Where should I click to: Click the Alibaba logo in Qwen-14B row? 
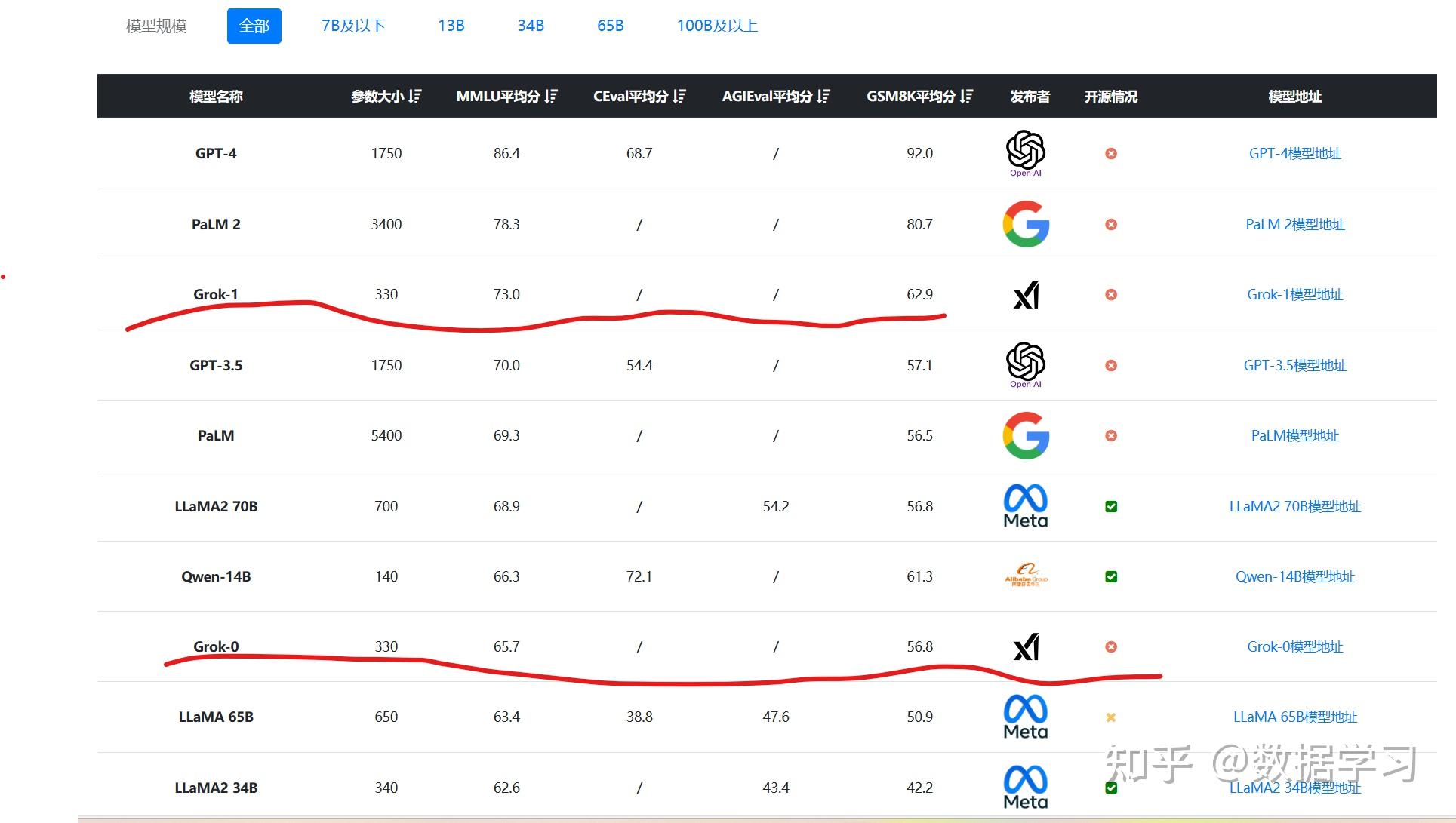click(1026, 576)
